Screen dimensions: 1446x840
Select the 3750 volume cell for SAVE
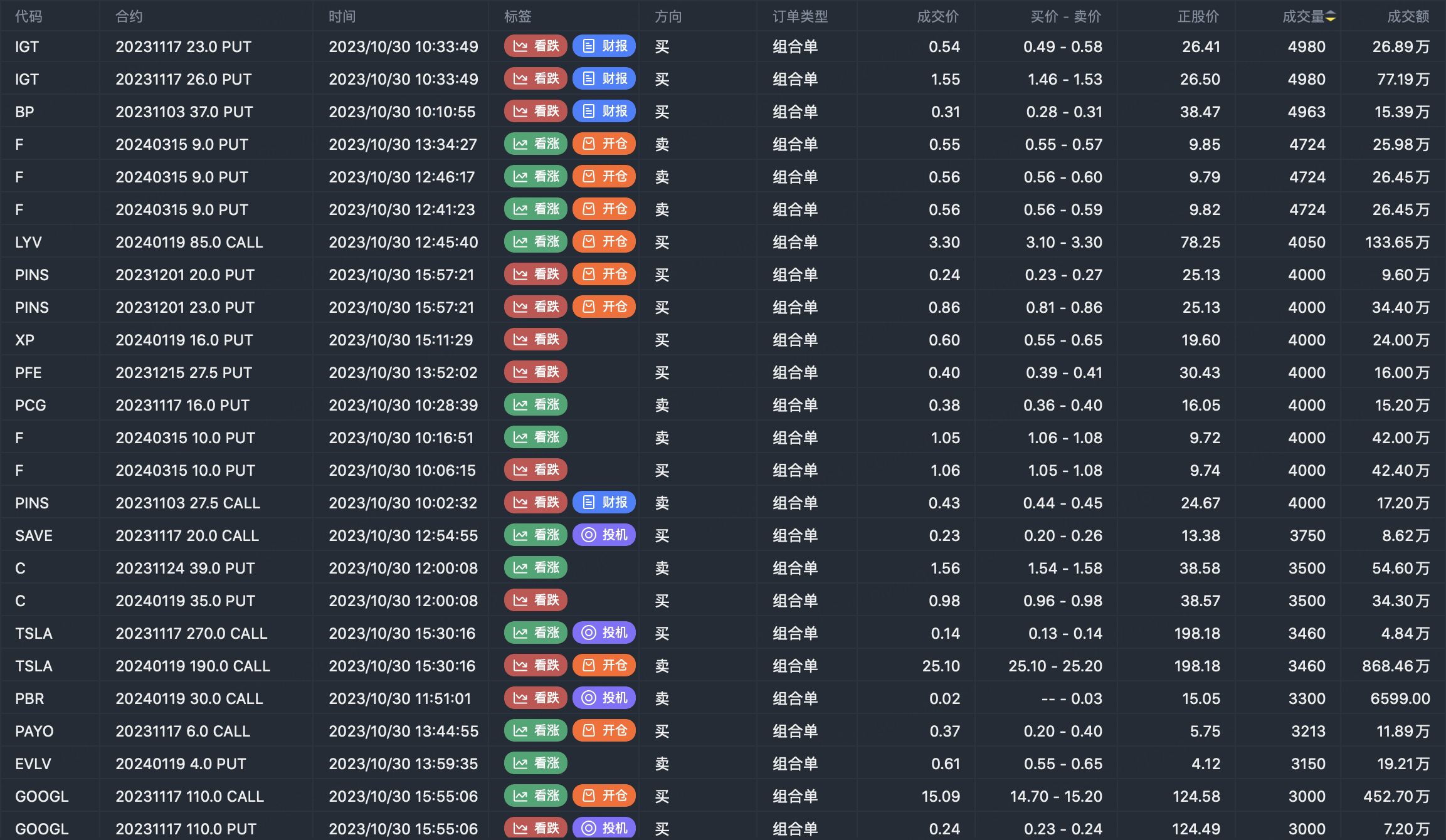(x=1307, y=535)
